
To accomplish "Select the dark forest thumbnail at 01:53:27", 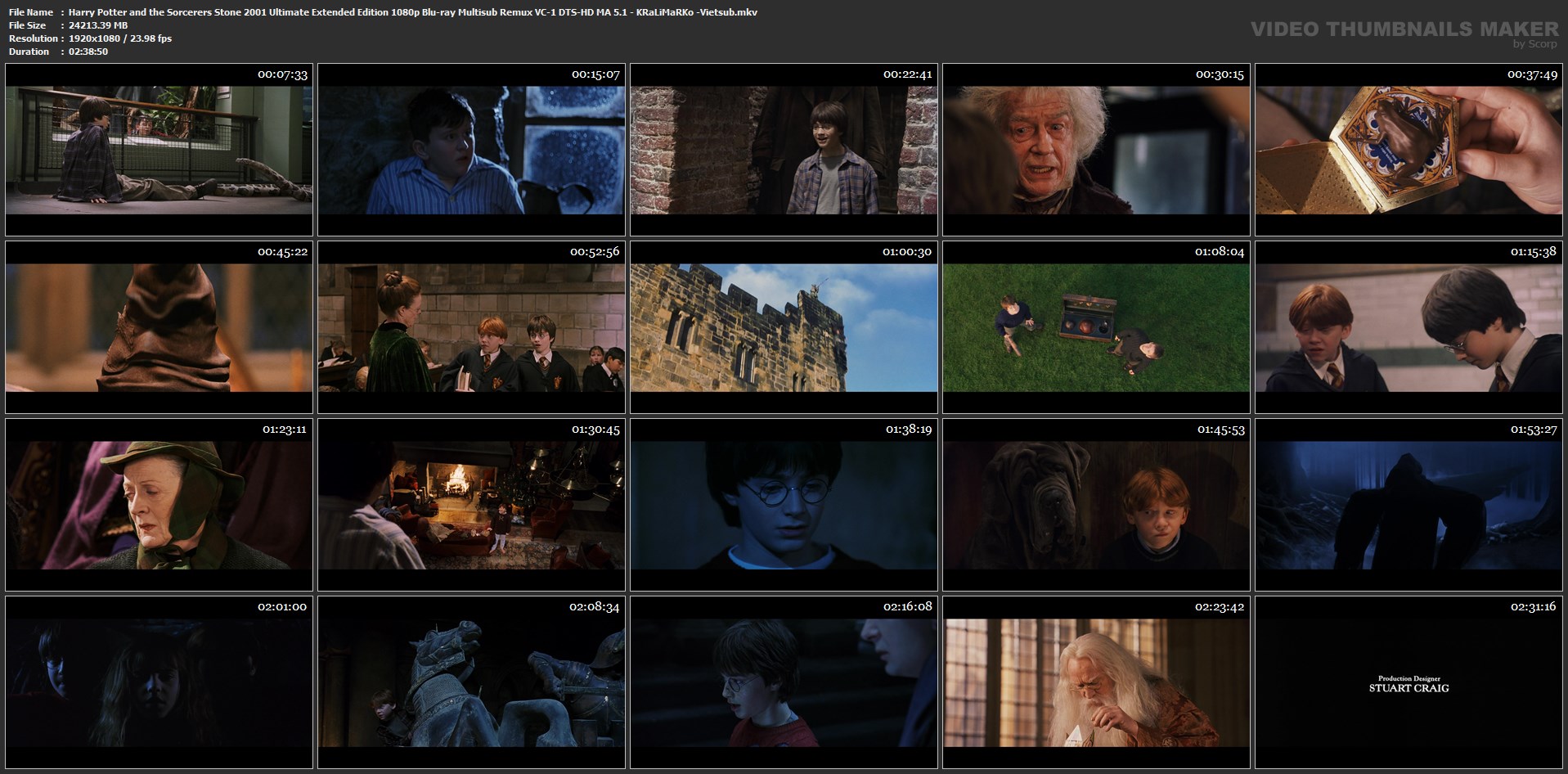I will 1409,505.
